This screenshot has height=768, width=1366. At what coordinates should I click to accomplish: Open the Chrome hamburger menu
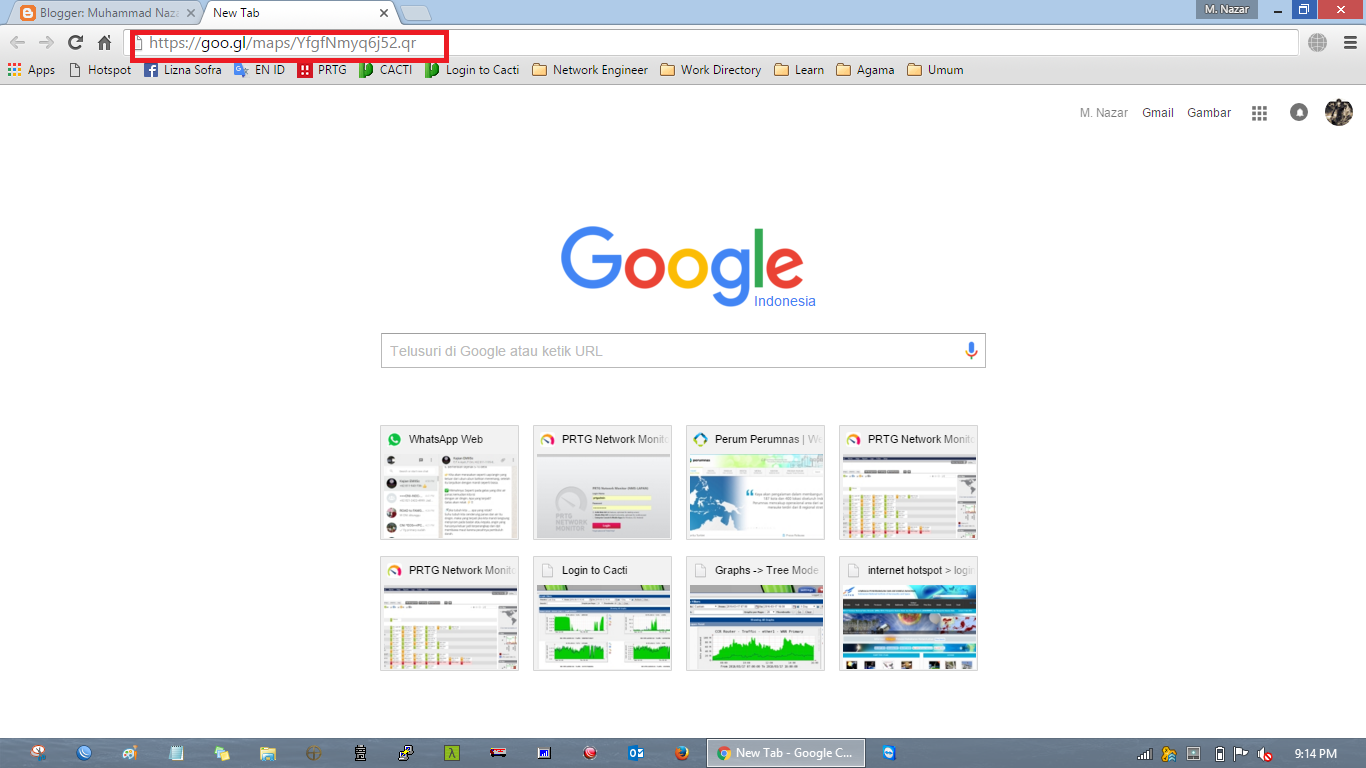pyautogui.click(x=1350, y=42)
